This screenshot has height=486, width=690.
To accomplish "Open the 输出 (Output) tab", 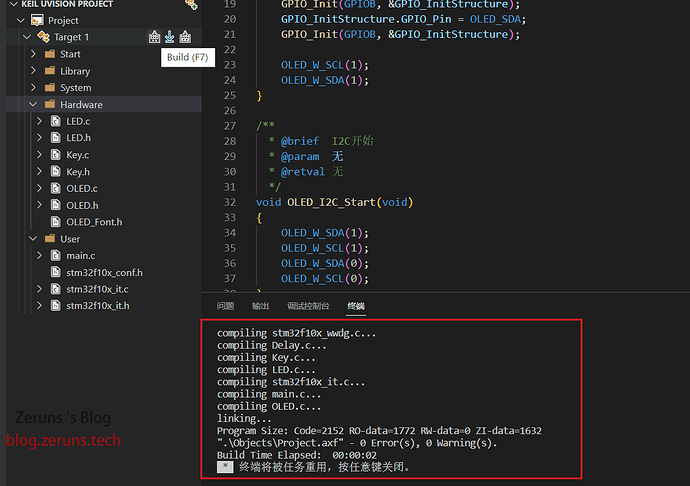I will click(x=260, y=306).
